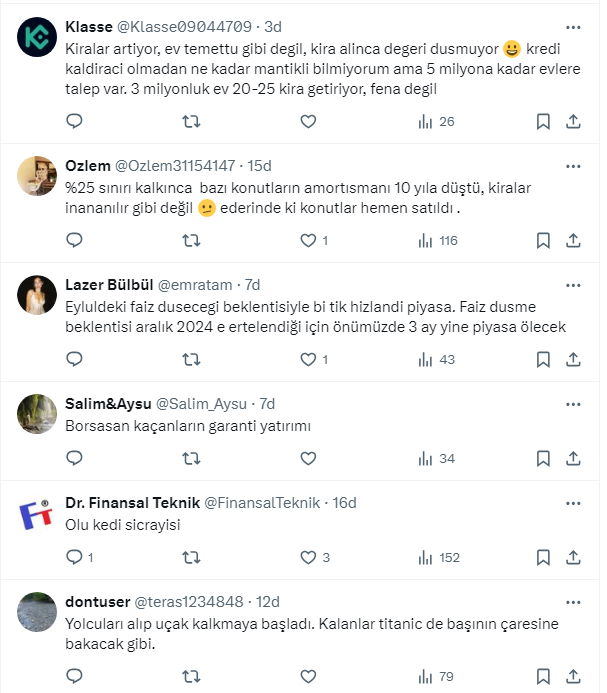Image resolution: width=607 pixels, height=693 pixels.
Task: Open more options menu on Ozlem's tweet
Action: [573, 165]
